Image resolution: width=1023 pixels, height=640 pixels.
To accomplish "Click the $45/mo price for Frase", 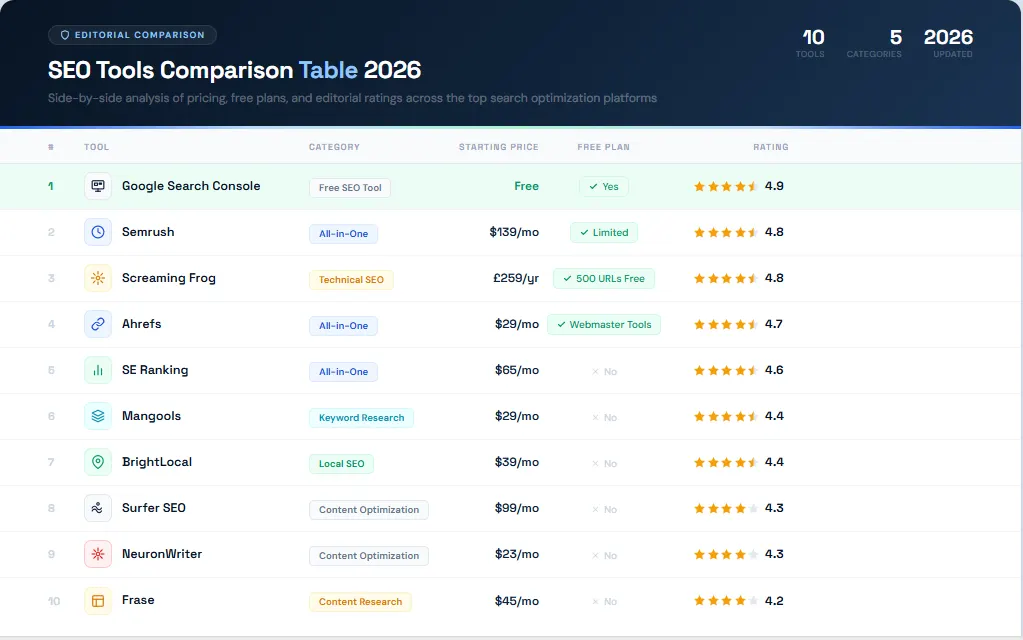I will 517,601.
